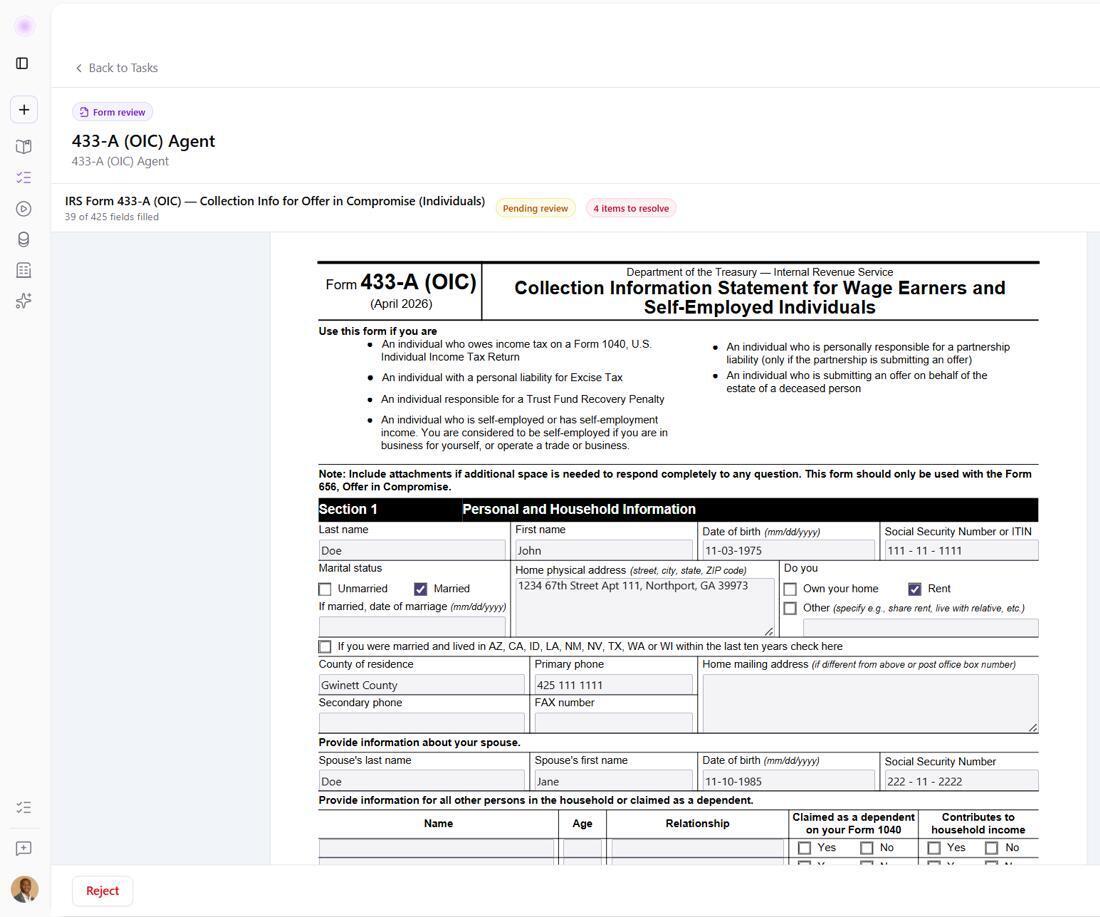The width and height of the screenshot is (1100, 917).
Task: Click the Home mailing address text area
Action: (x=870, y=704)
